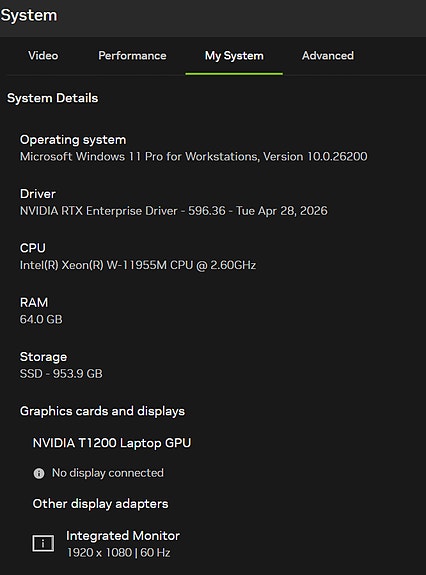Click the Integrated Monitor display icon
Image resolution: width=426 pixels, height=575 pixels.
pos(43,543)
